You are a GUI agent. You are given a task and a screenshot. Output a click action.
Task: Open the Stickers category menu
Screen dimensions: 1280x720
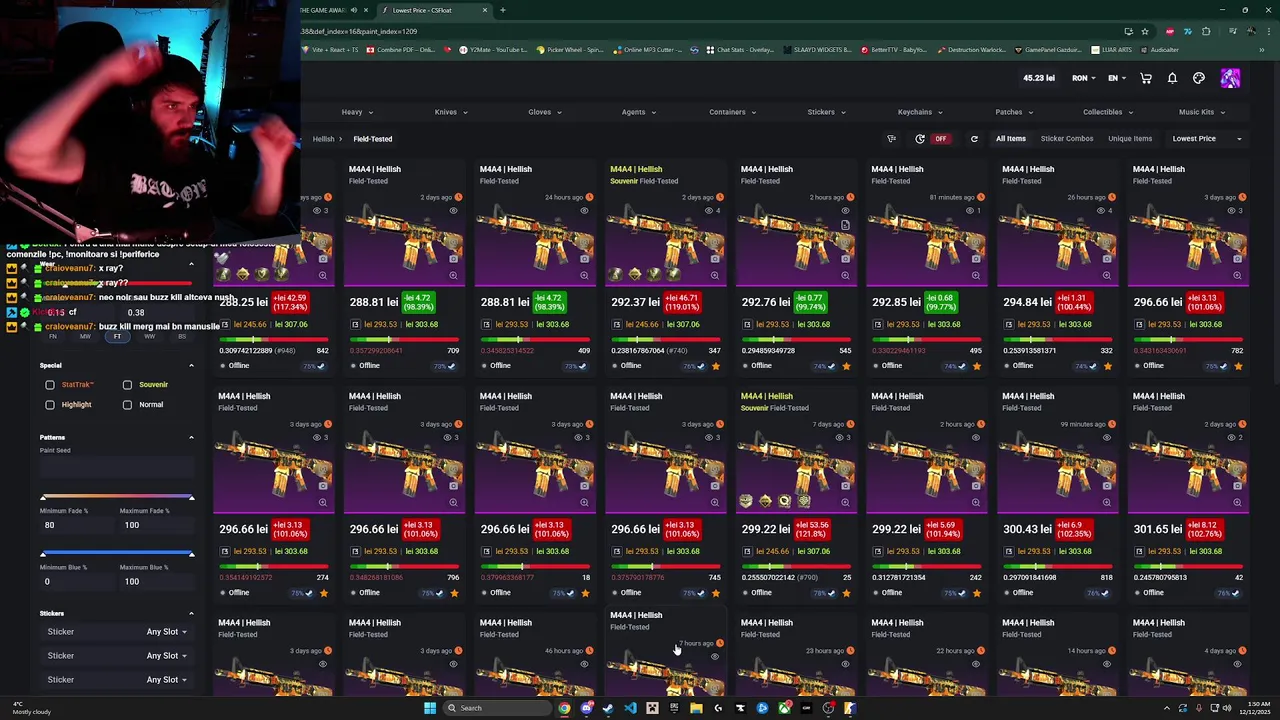point(826,112)
